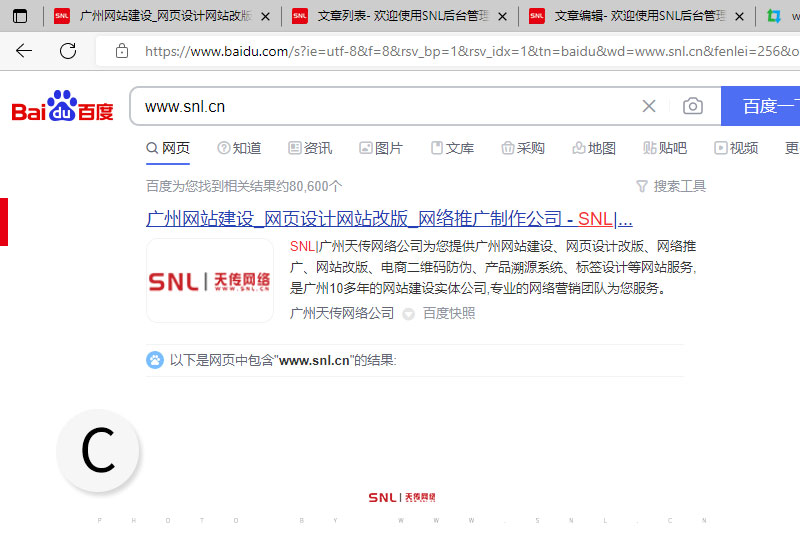Click the 广州天传网络公司 source link

pyautogui.click(x=342, y=313)
